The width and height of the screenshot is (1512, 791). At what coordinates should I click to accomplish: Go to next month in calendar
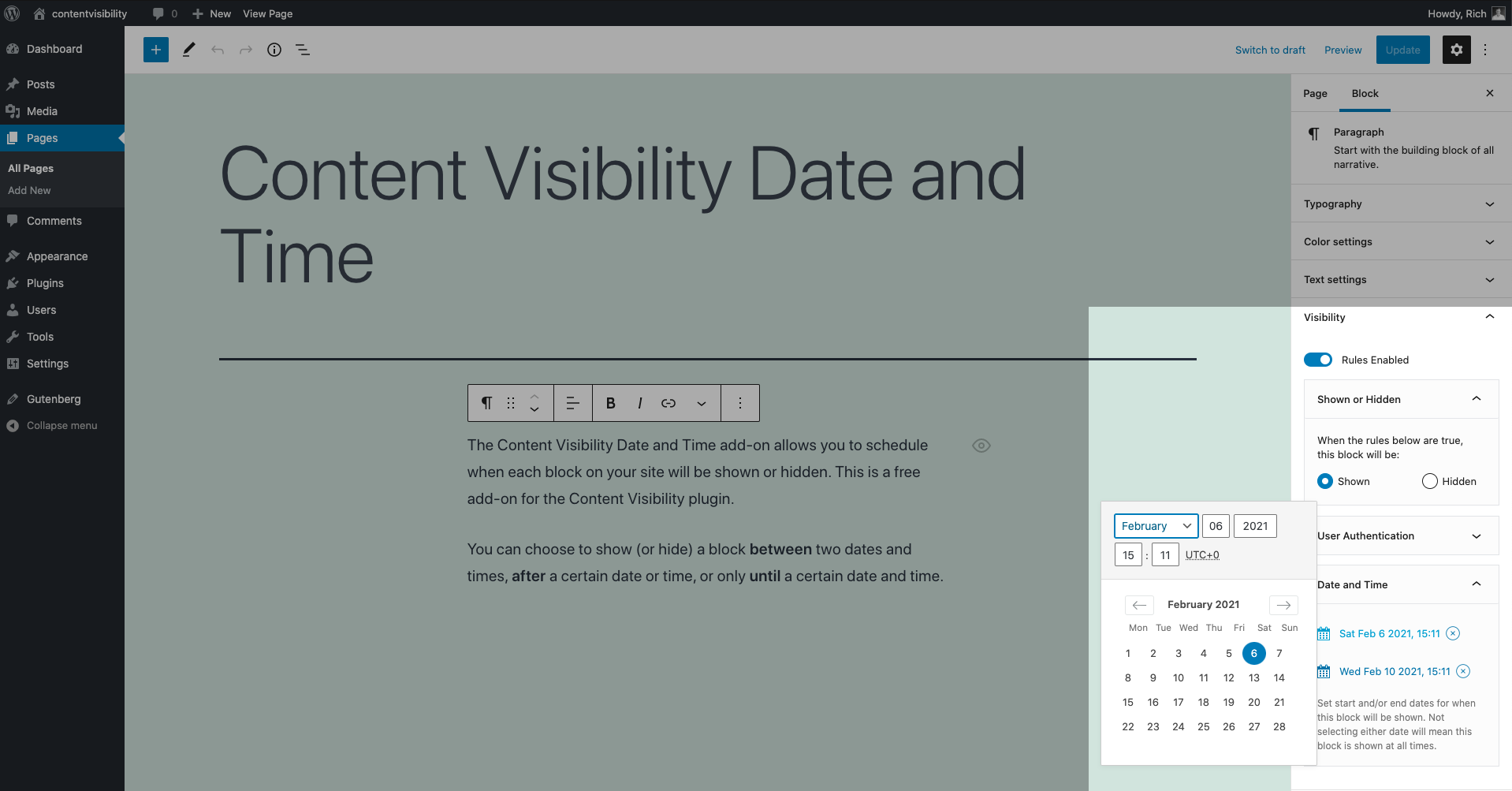click(x=1283, y=605)
